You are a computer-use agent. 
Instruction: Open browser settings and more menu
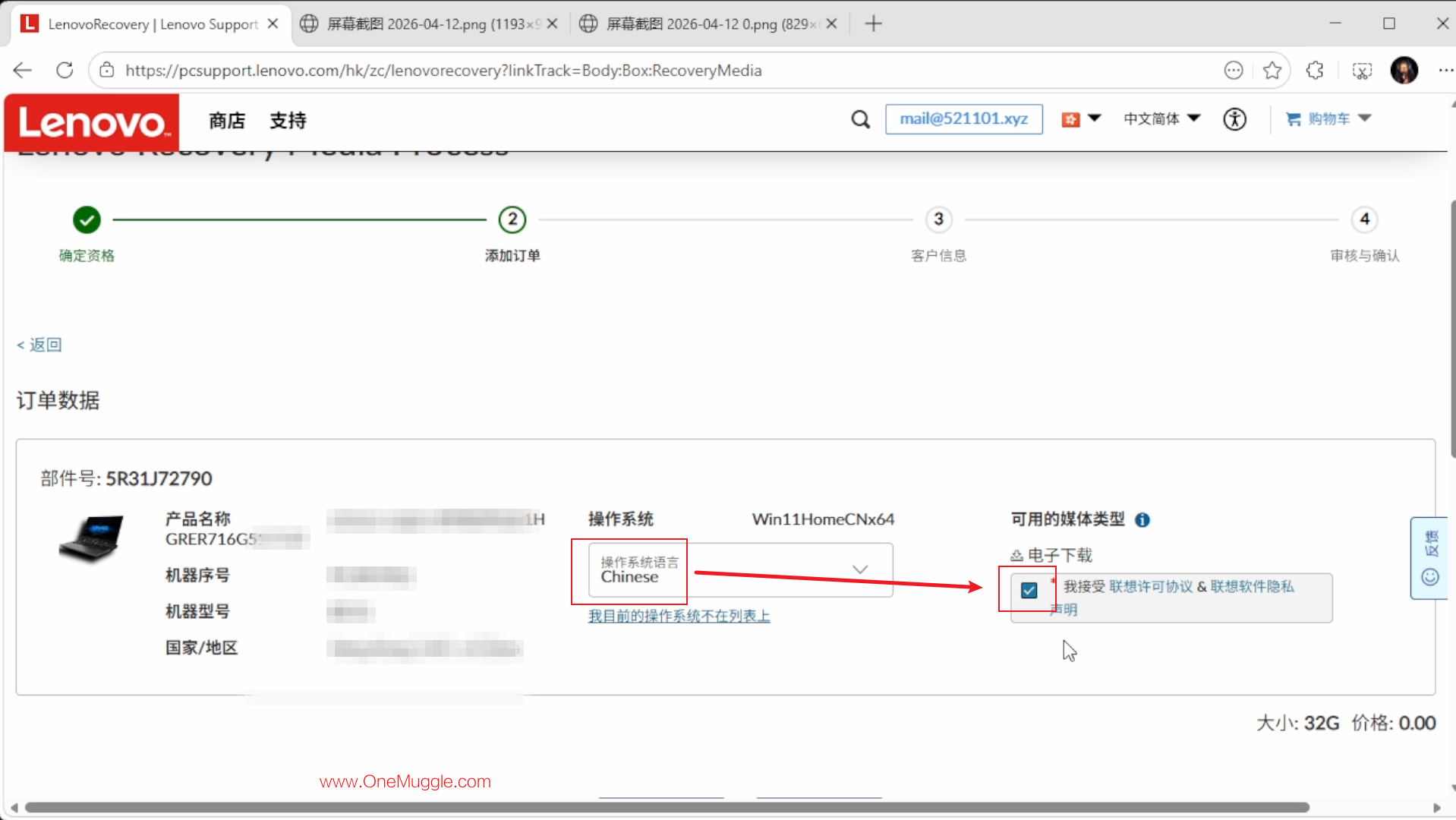1445,71
